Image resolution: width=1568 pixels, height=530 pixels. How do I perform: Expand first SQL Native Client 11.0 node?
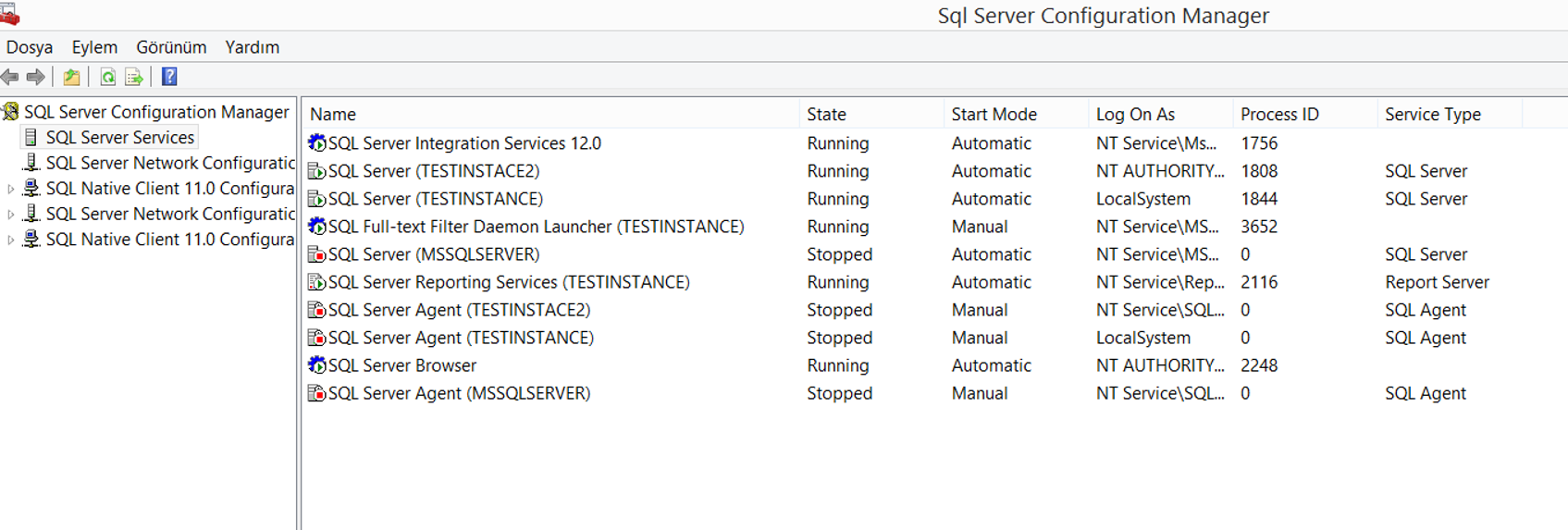point(10,189)
